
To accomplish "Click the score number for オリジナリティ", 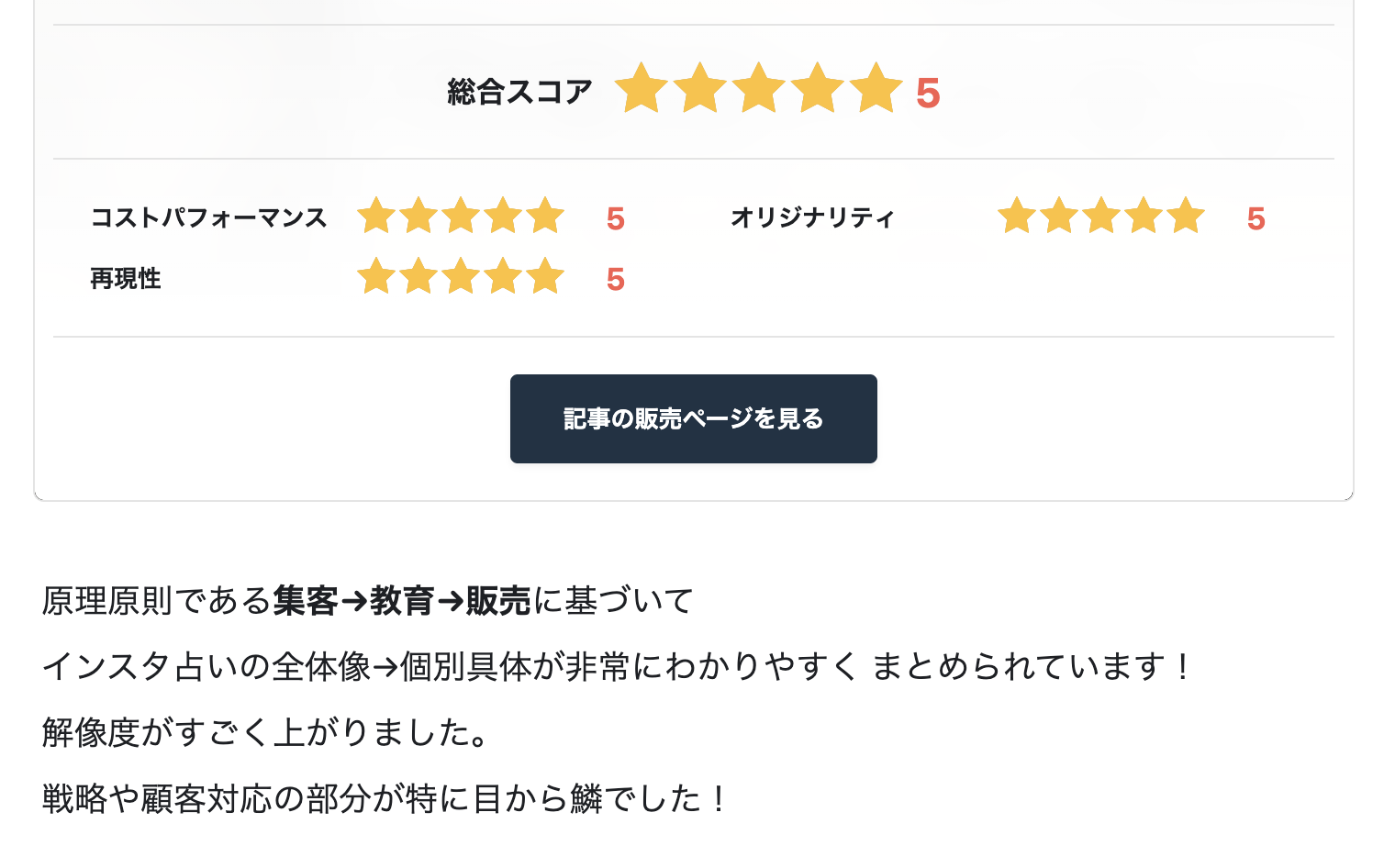I will click(x=1255, y=219).
